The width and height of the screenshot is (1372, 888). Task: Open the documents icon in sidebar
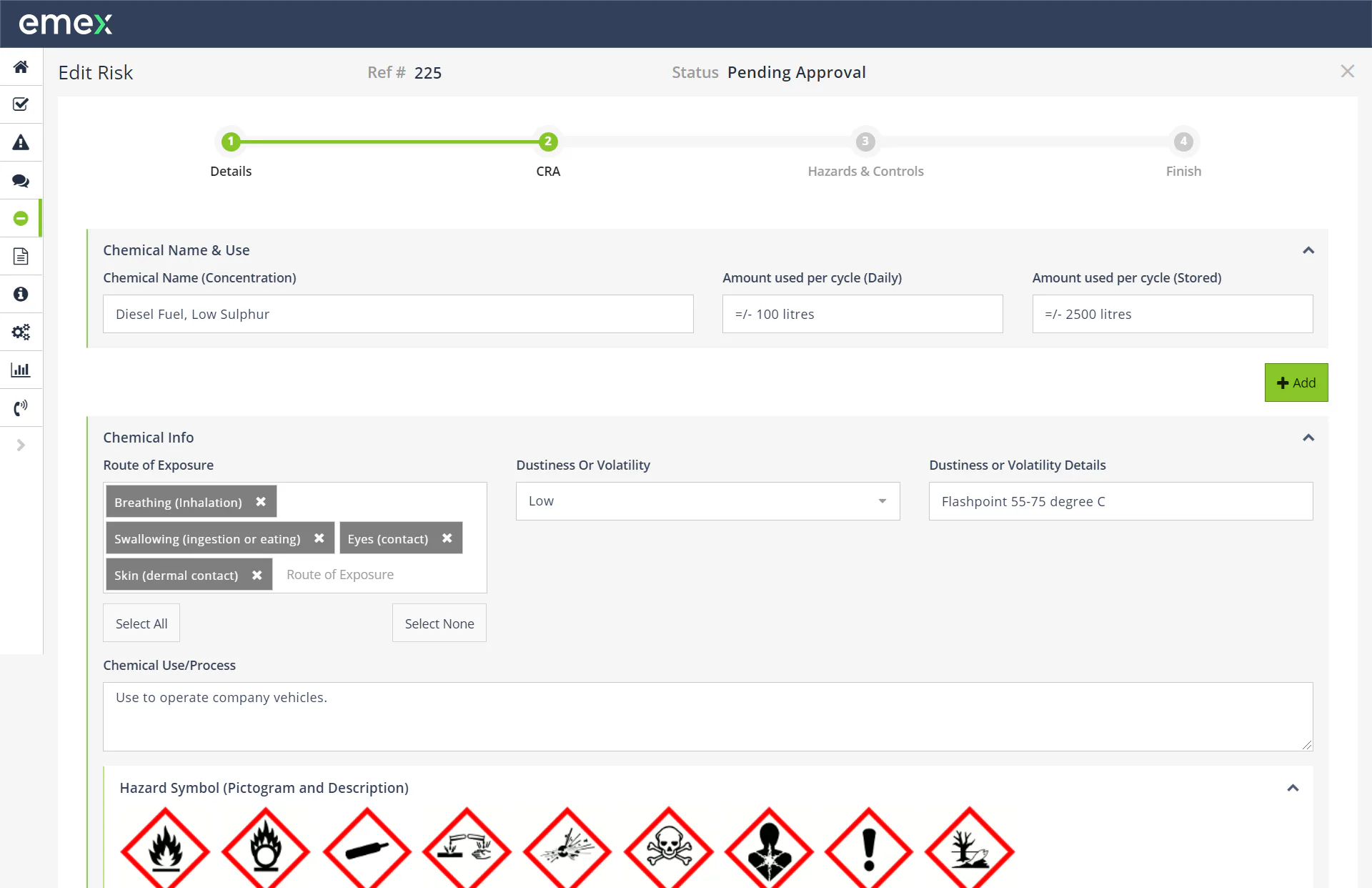click(x=21, y=256)
